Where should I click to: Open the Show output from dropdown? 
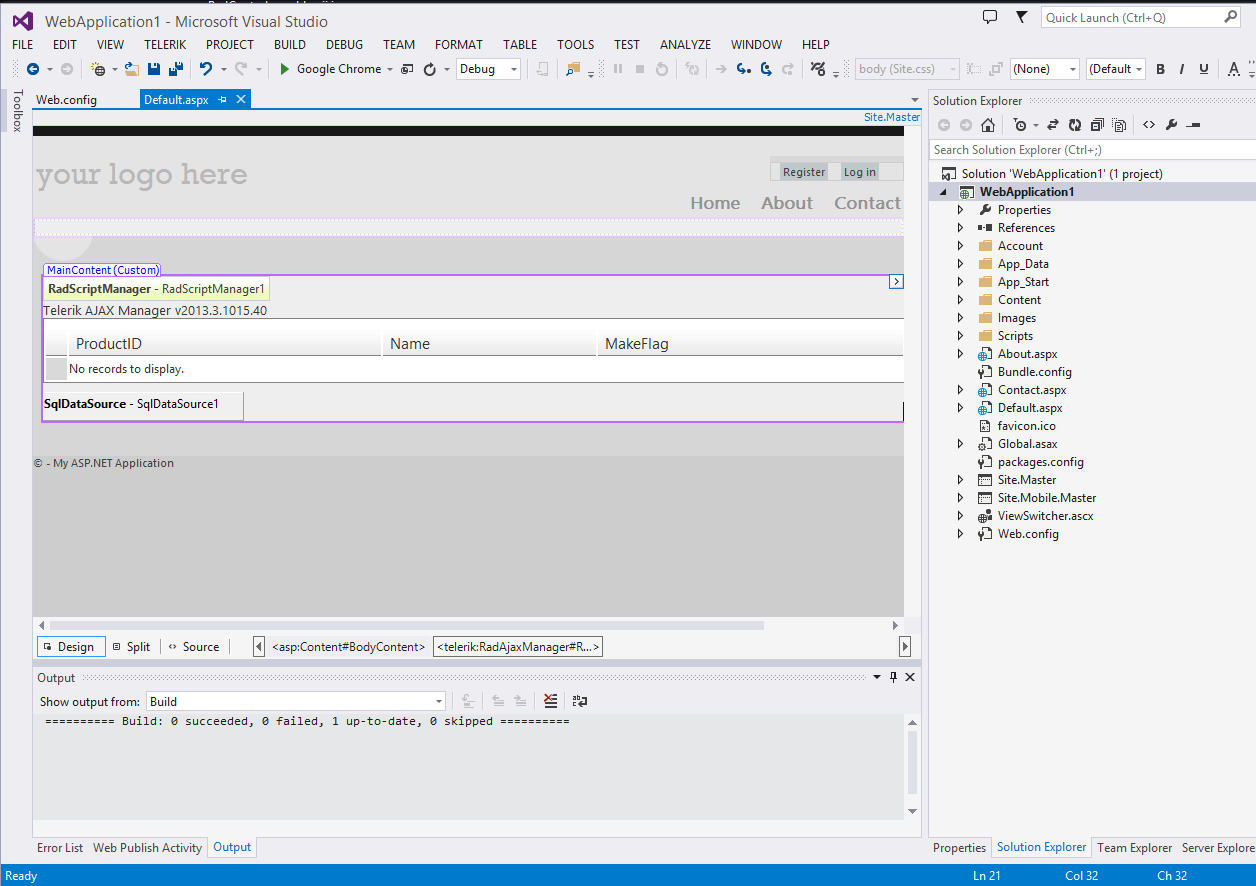tap(296, 701)
